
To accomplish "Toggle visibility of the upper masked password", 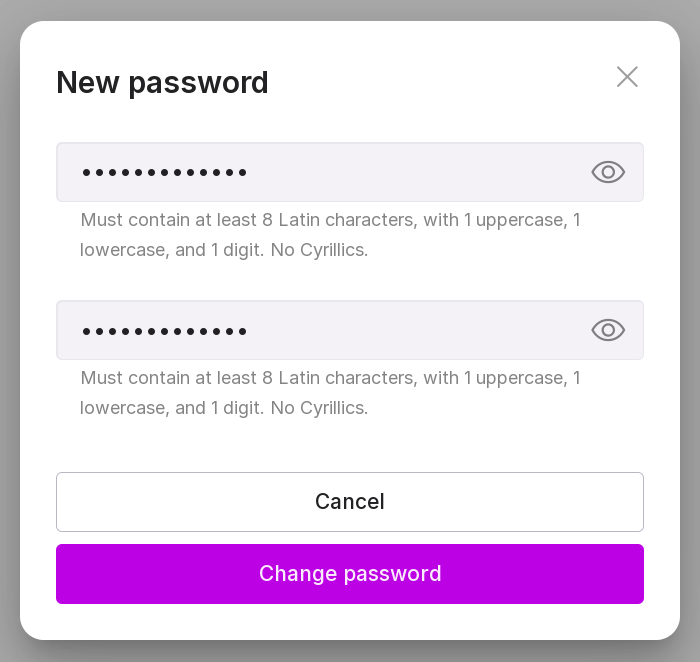I will point(608,172).
